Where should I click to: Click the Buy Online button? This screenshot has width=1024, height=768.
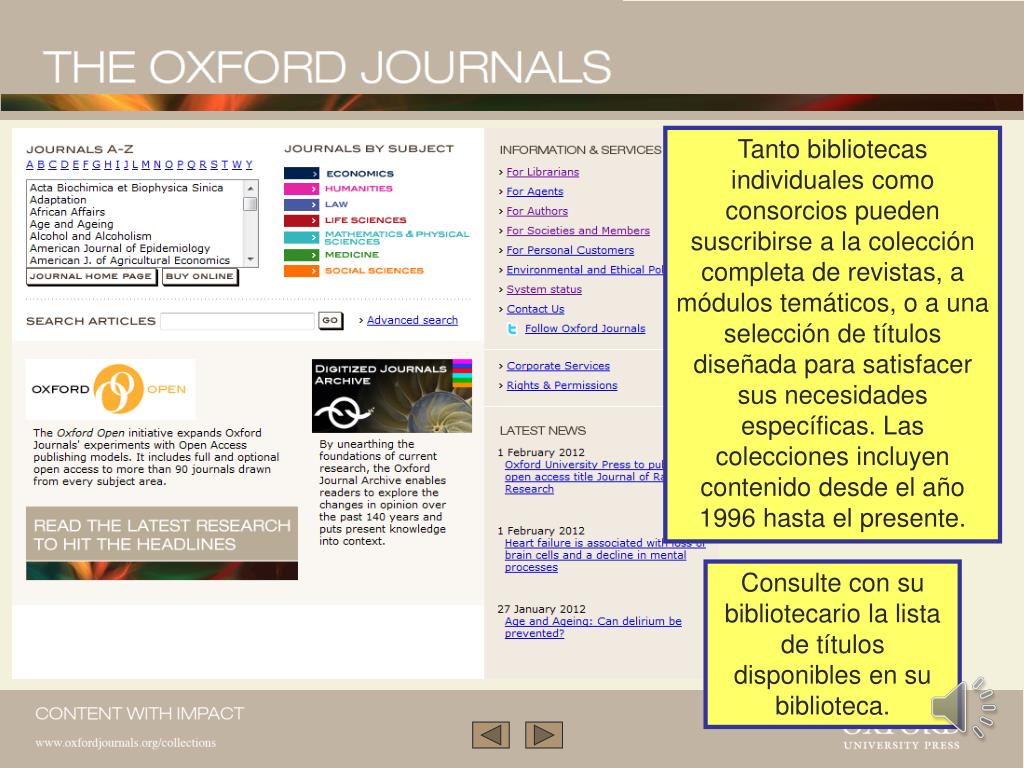[x=200, y=276]
